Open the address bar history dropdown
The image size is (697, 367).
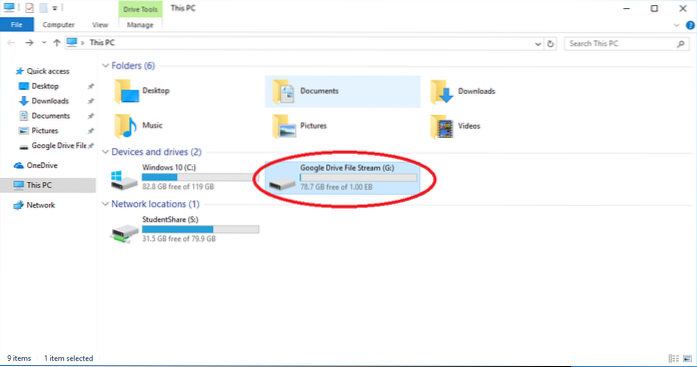click(x=538, y=44)
